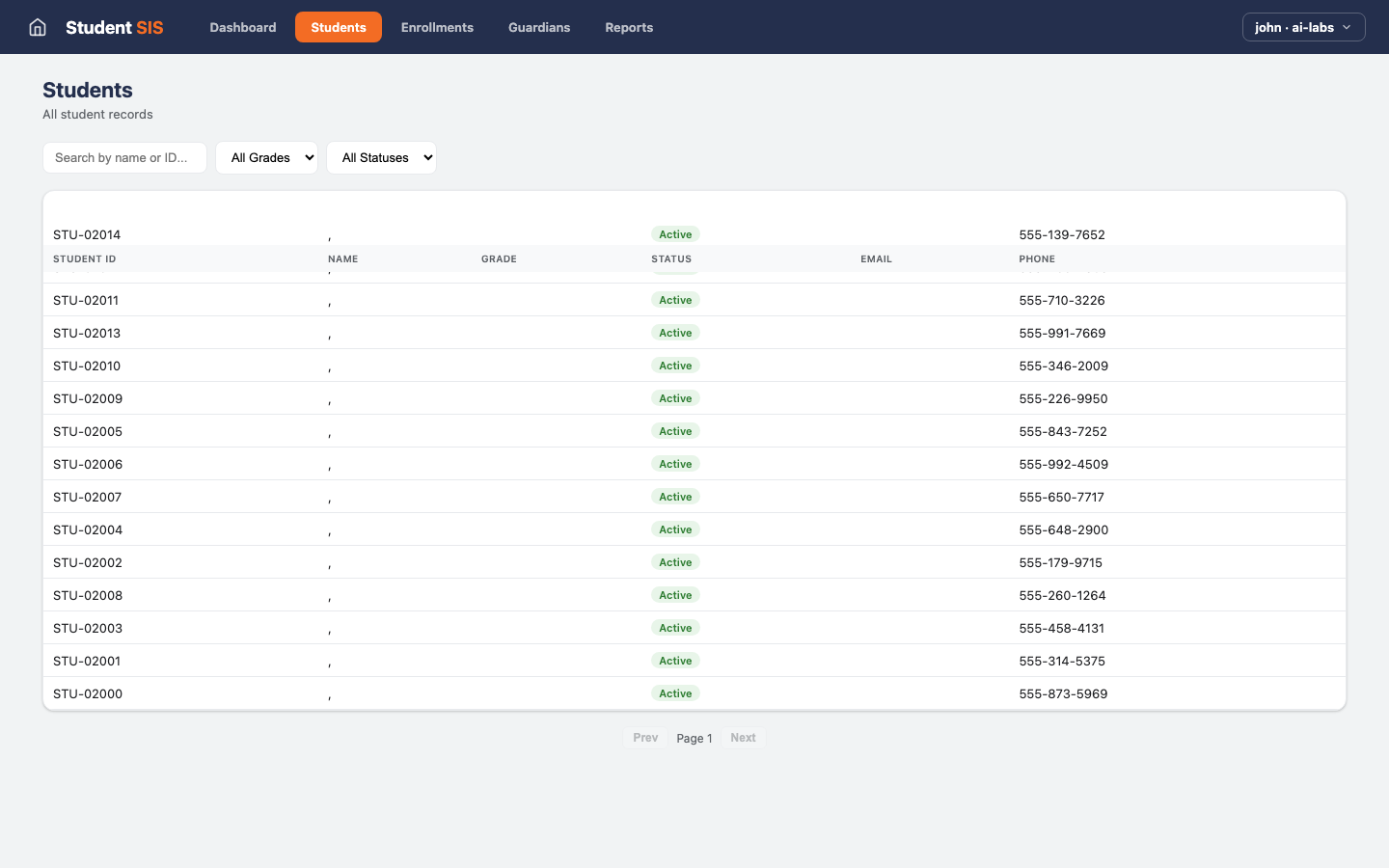The height and width of the screenshot is (868, 1389).
Task: Switch to the Dashboard page
Action: tap(242, 27)
